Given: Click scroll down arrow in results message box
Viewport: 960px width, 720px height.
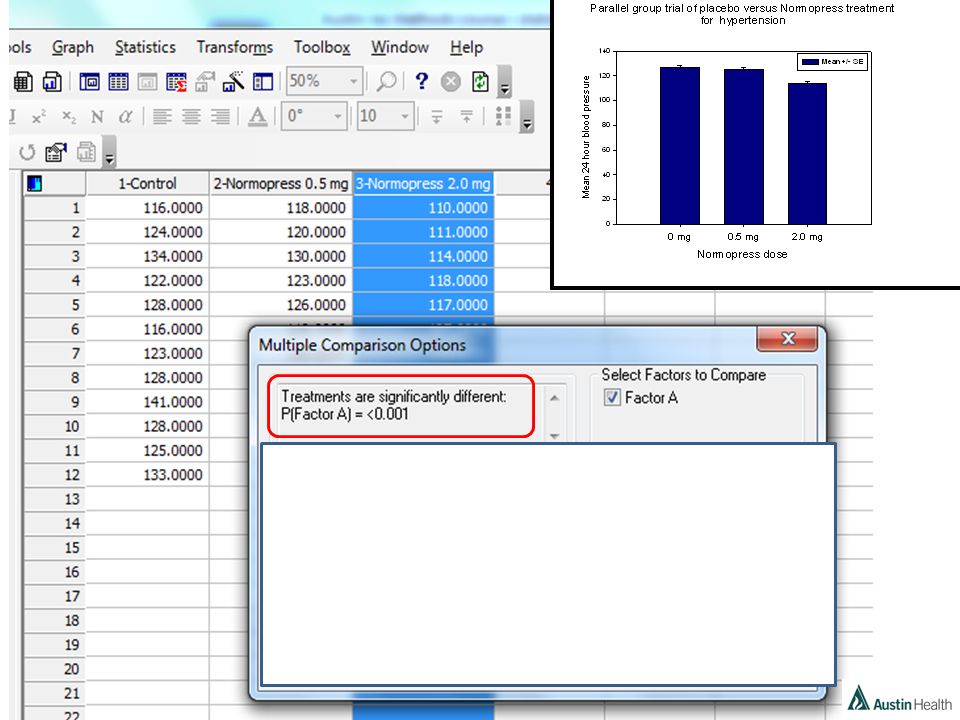Looking at the screenshot, I should click(x=554, y=435).
